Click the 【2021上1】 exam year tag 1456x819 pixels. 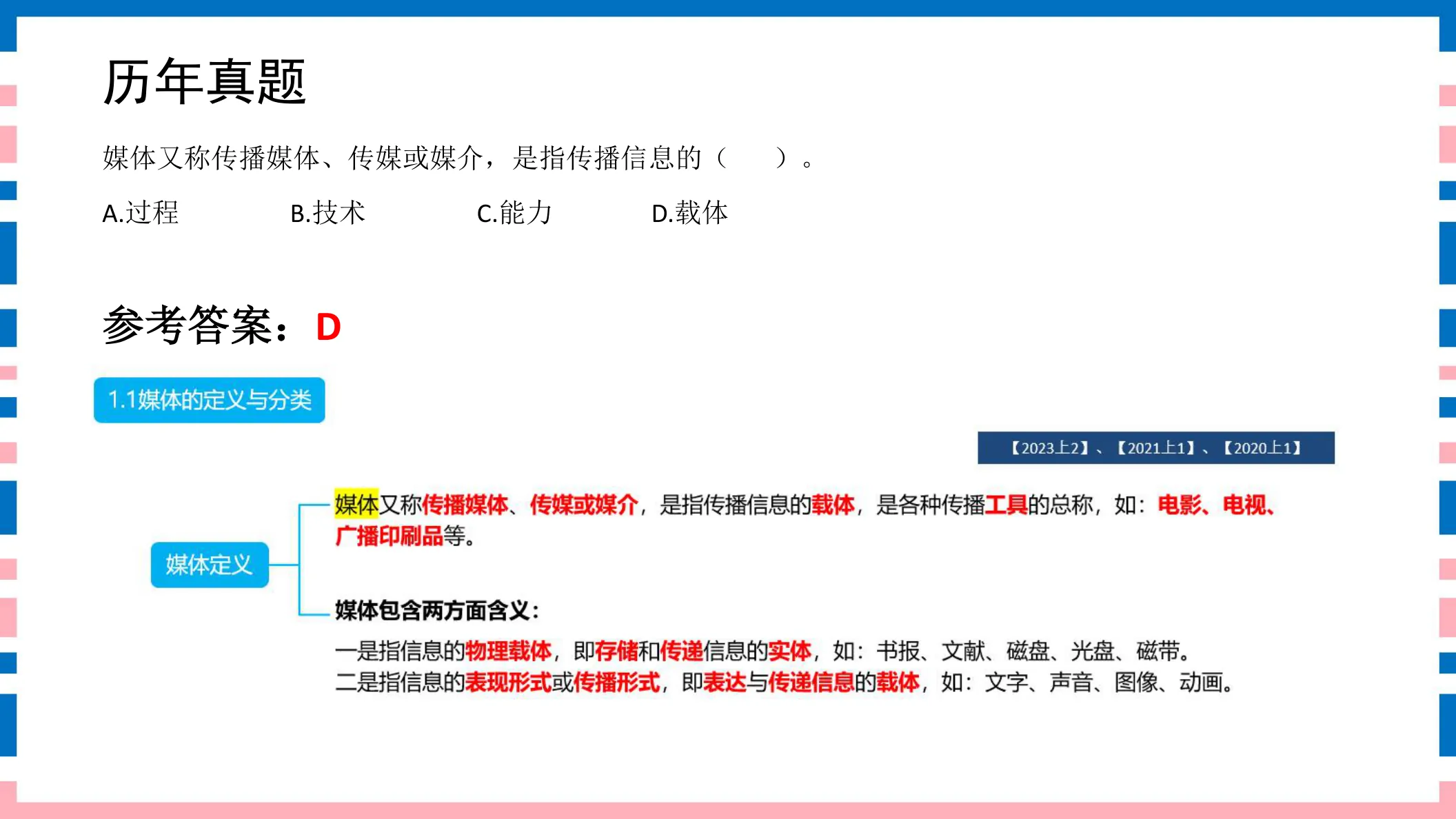[x=1156, y=448]
